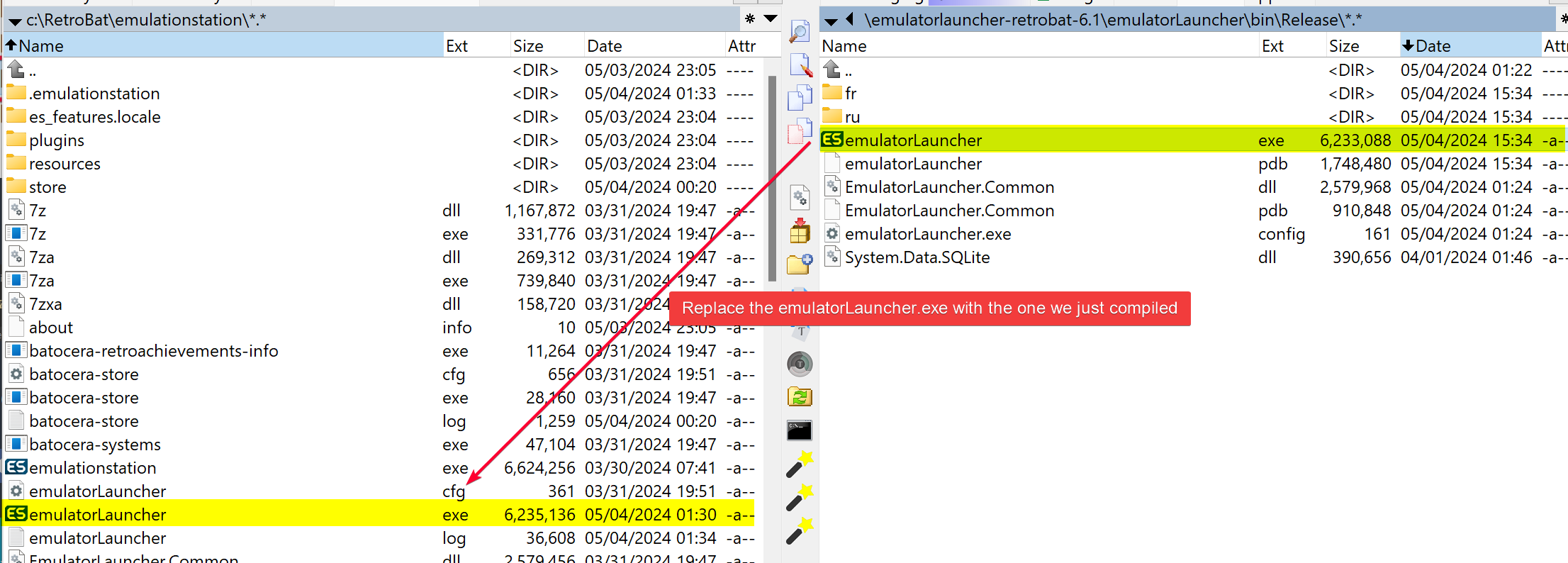Click the New folder icon with plus

coord(800,264)
